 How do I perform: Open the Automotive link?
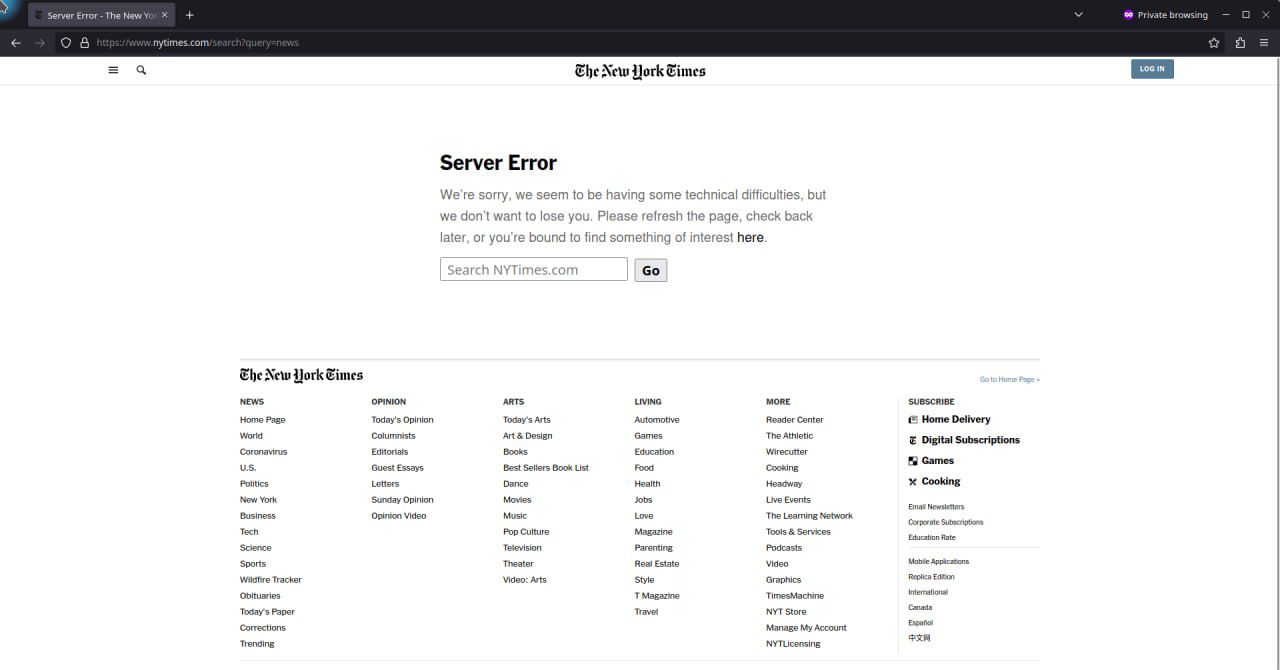coord(657,420)
